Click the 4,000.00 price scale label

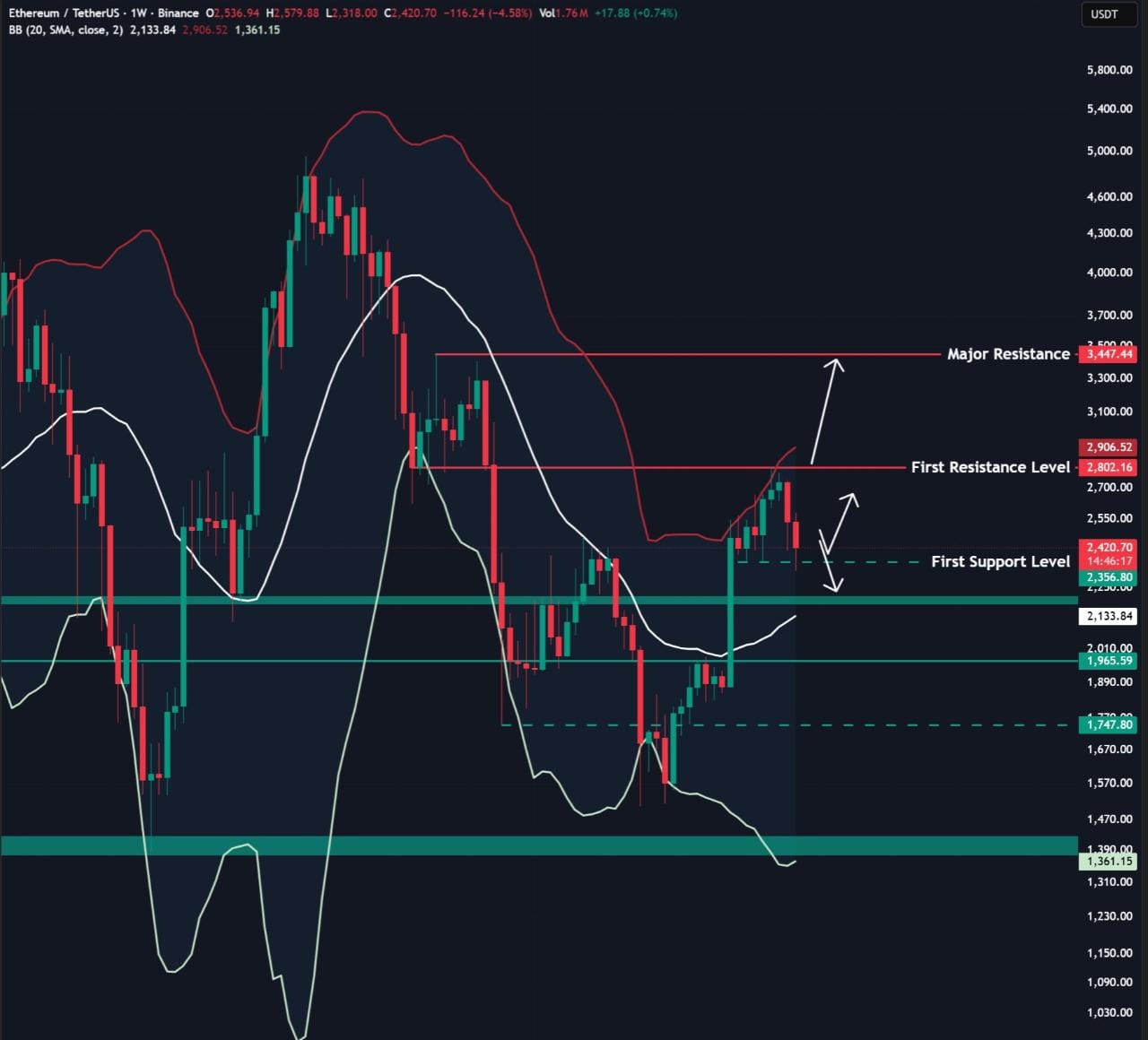coord(1109,273)
